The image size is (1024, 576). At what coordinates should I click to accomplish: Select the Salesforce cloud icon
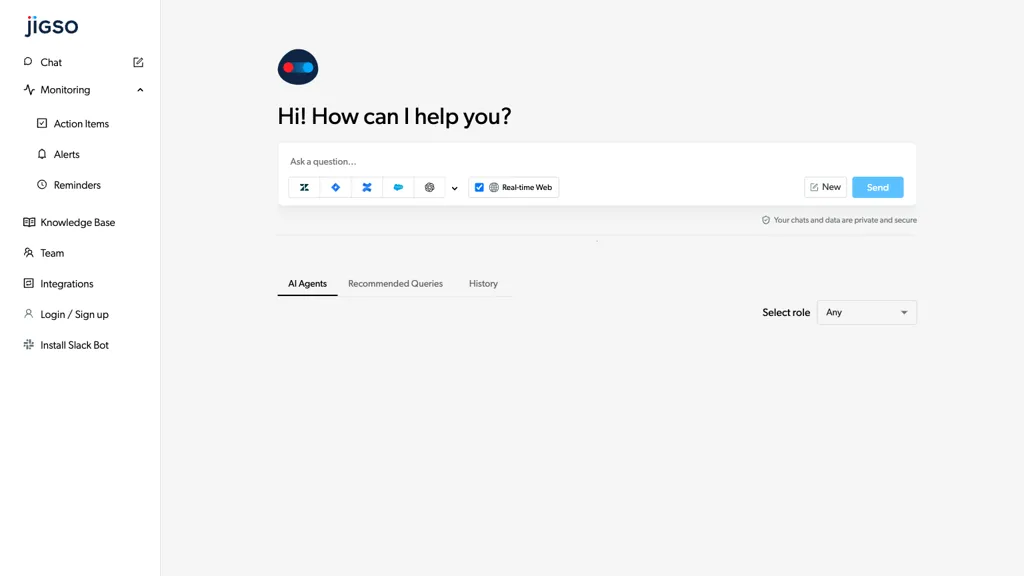coord(398,187)
